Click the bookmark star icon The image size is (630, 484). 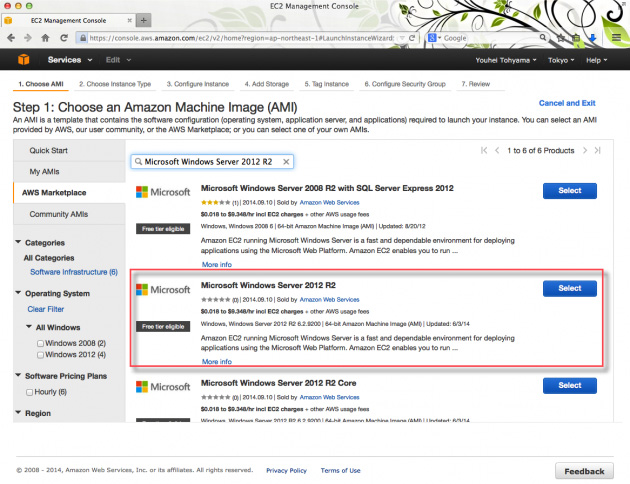coord(561,38)
